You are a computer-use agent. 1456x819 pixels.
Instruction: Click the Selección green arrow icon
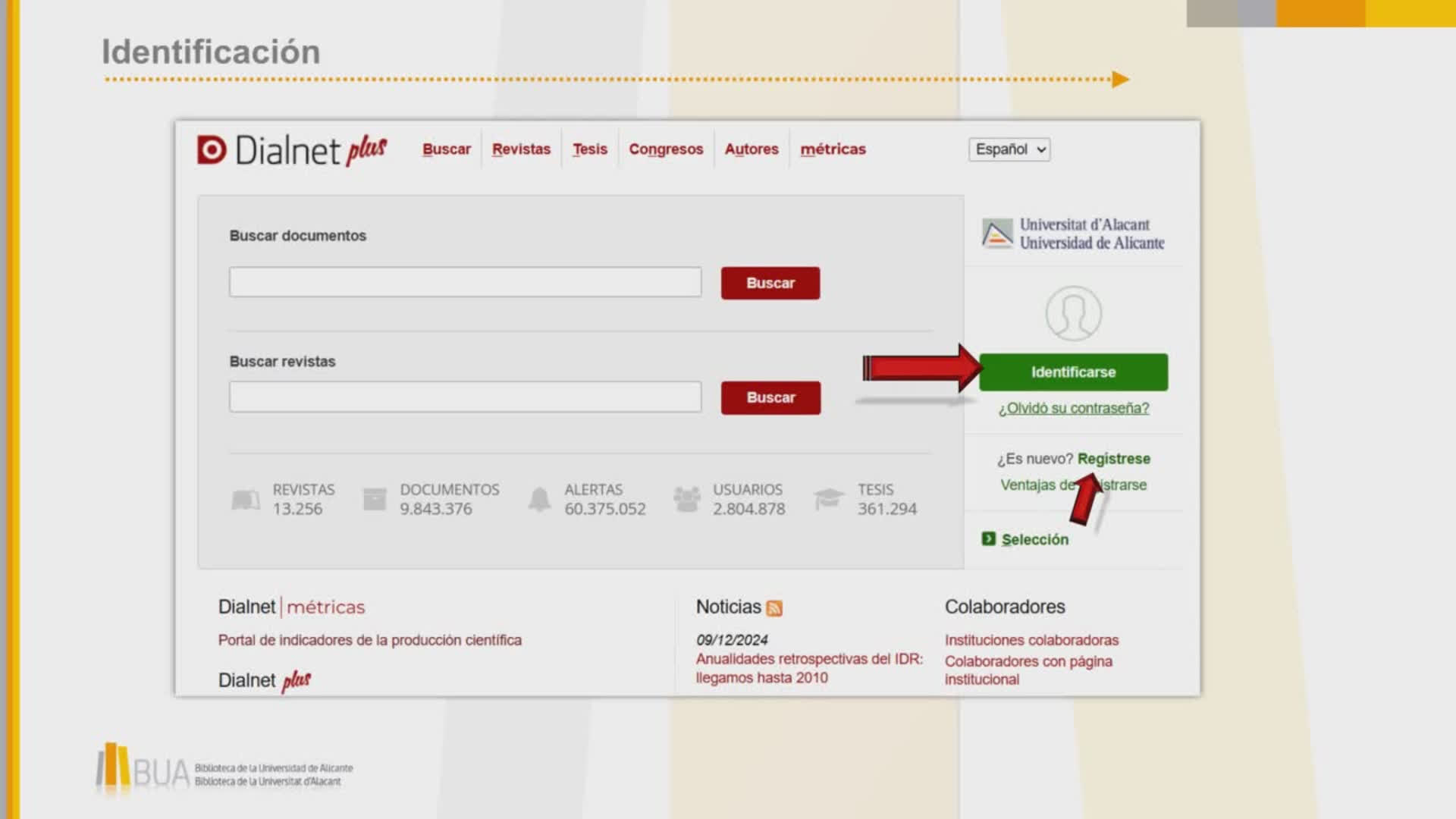click(988, 538)
